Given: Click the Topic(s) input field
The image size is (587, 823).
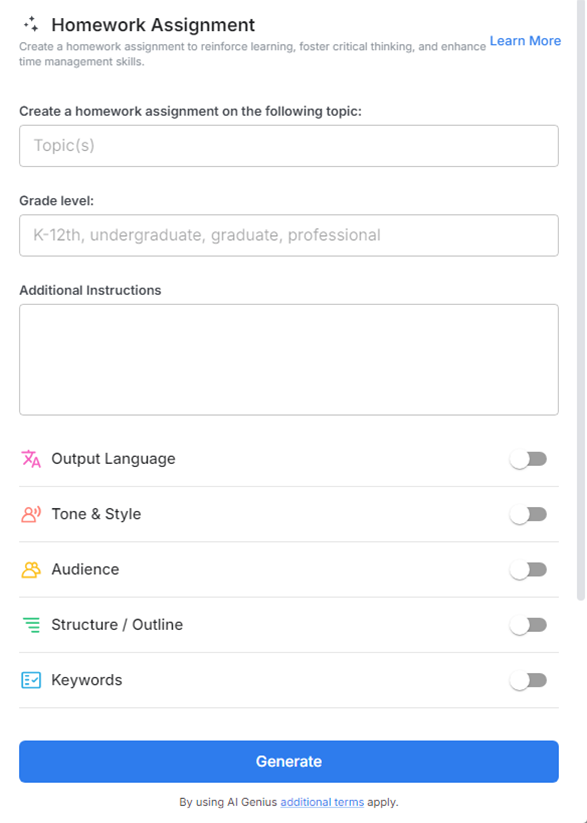Looking at the screenshot, I should pyautogui.click(x=288, y=145).
